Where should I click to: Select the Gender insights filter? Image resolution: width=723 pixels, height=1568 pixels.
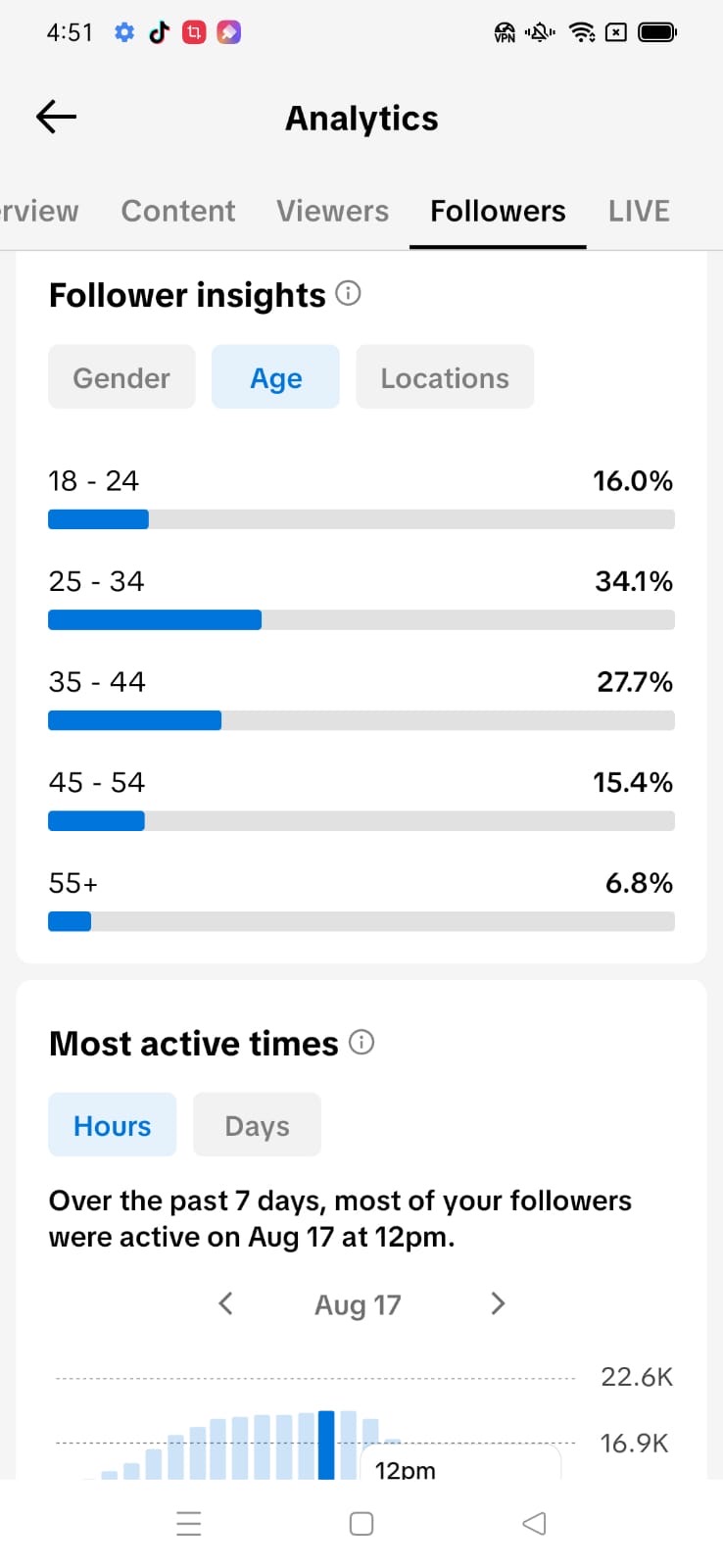pyautogui.click(x=121, y=377)
